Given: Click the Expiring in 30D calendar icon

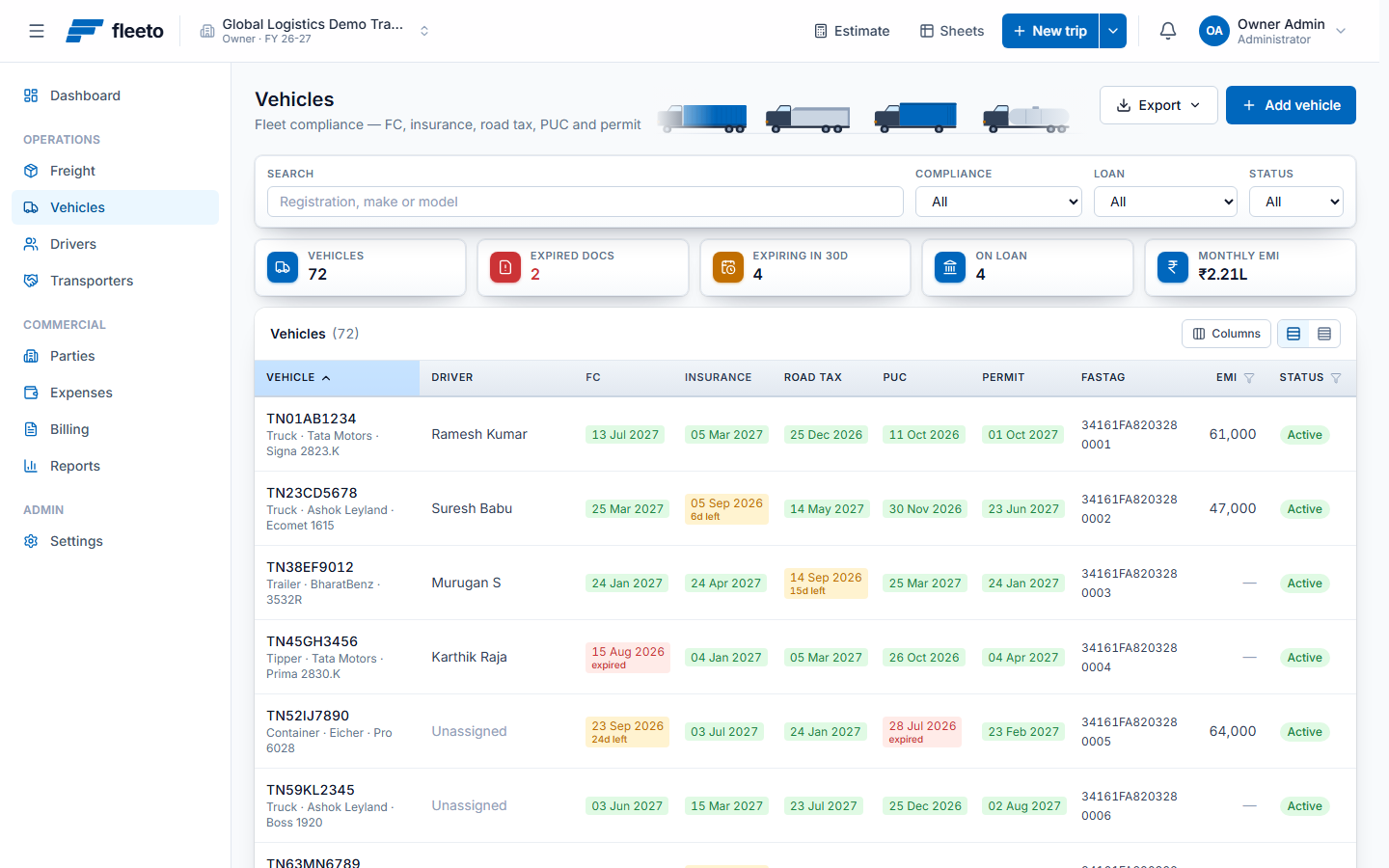Looking at the screenshot, I should coord(728,267).
